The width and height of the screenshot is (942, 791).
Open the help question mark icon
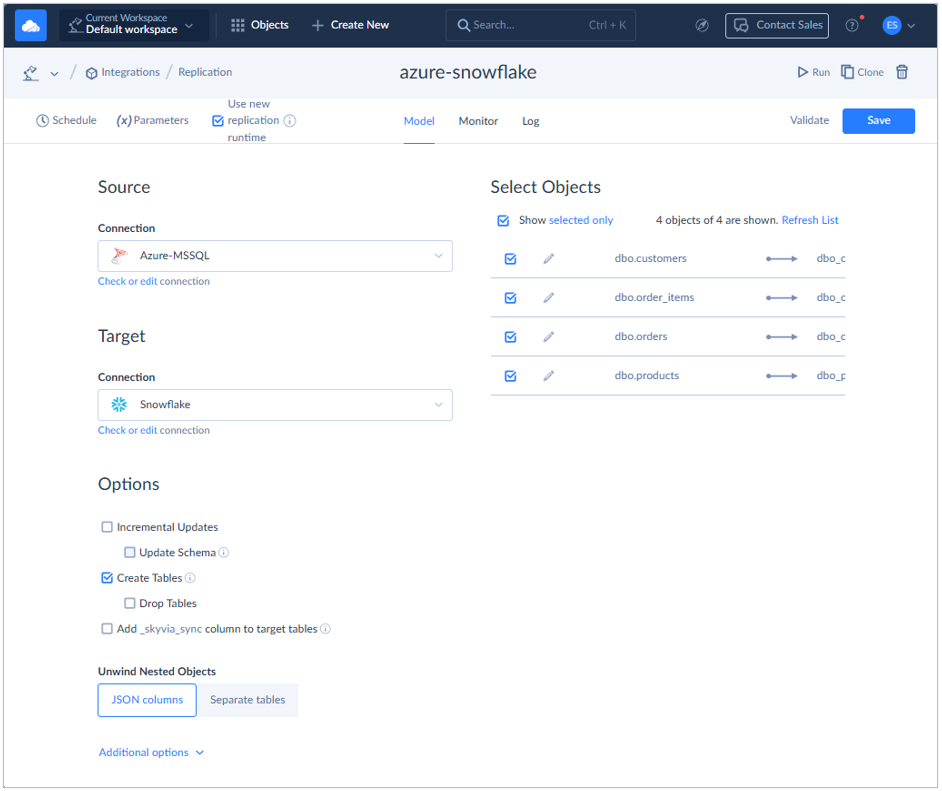(852, 25)
